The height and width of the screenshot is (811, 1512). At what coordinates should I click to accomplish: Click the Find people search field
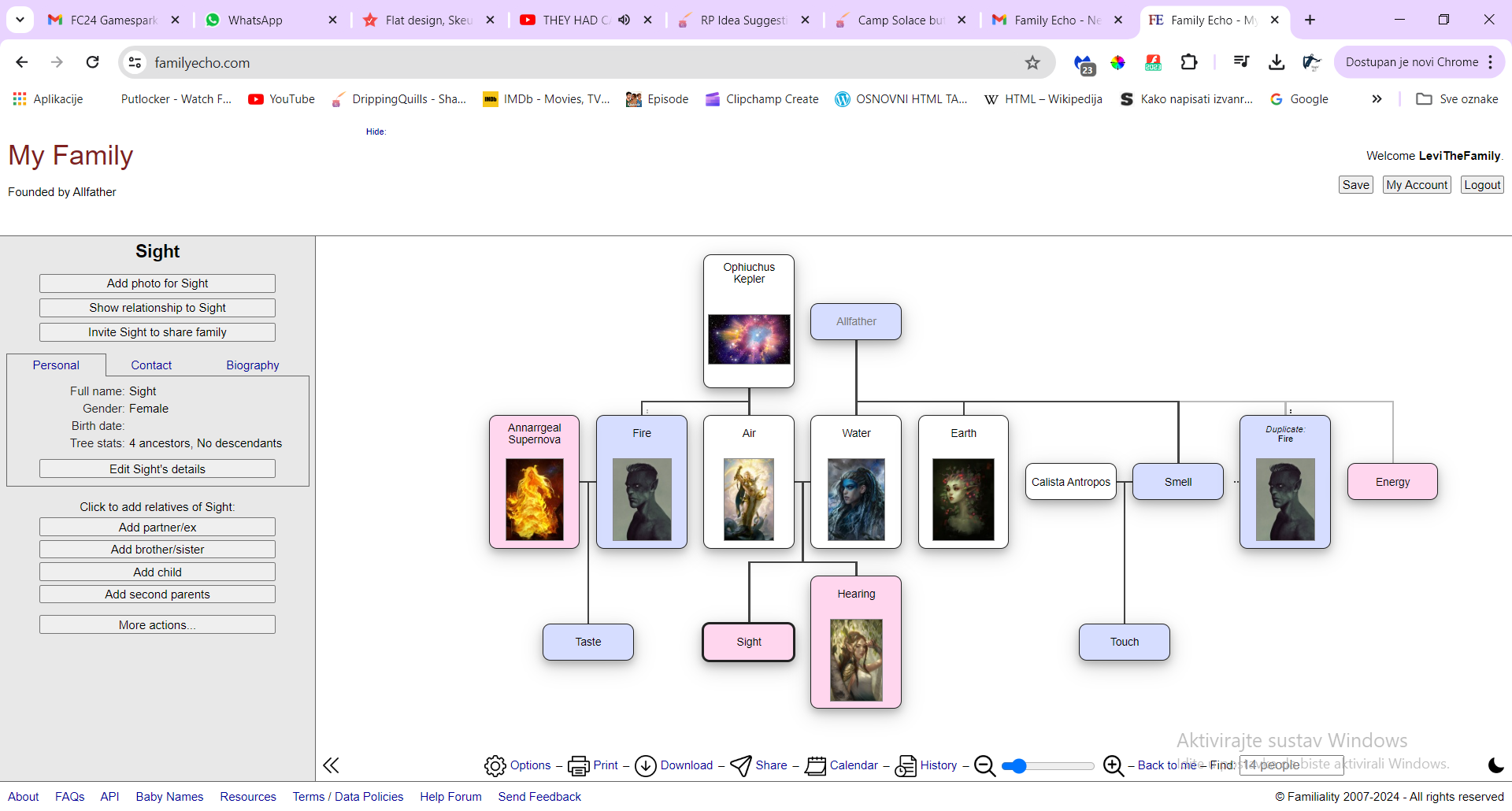click(x=1291, y=765)
